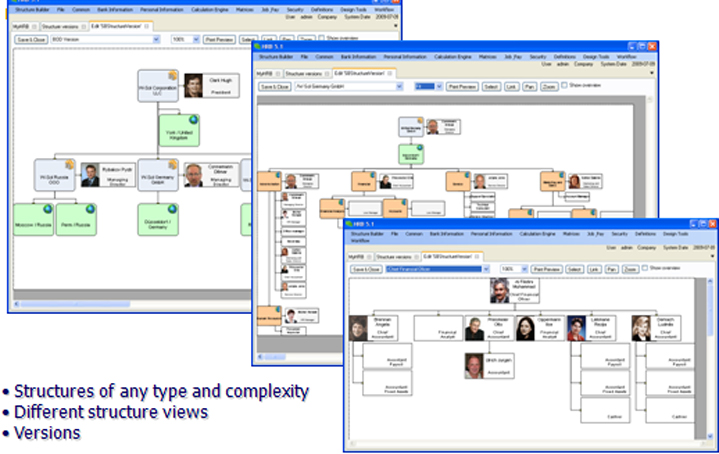Screen dimensions: 719x454
Task: Click the horizontal scrollbar thumb in Germany GmbH window
Action: [x=275, y=357]
